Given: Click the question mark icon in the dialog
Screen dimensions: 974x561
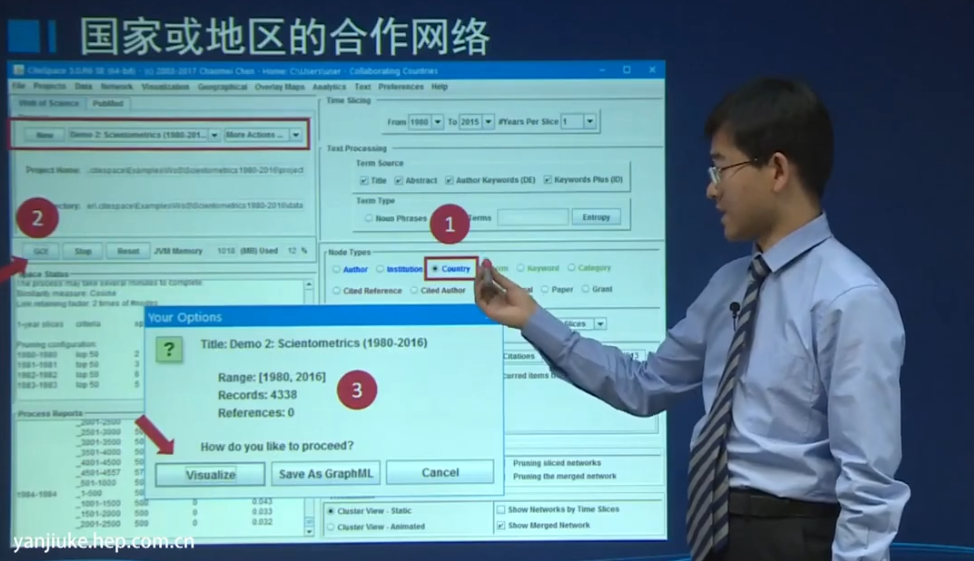Looking at the screenshot, I should pyautogui.click(x=169, y=350).
